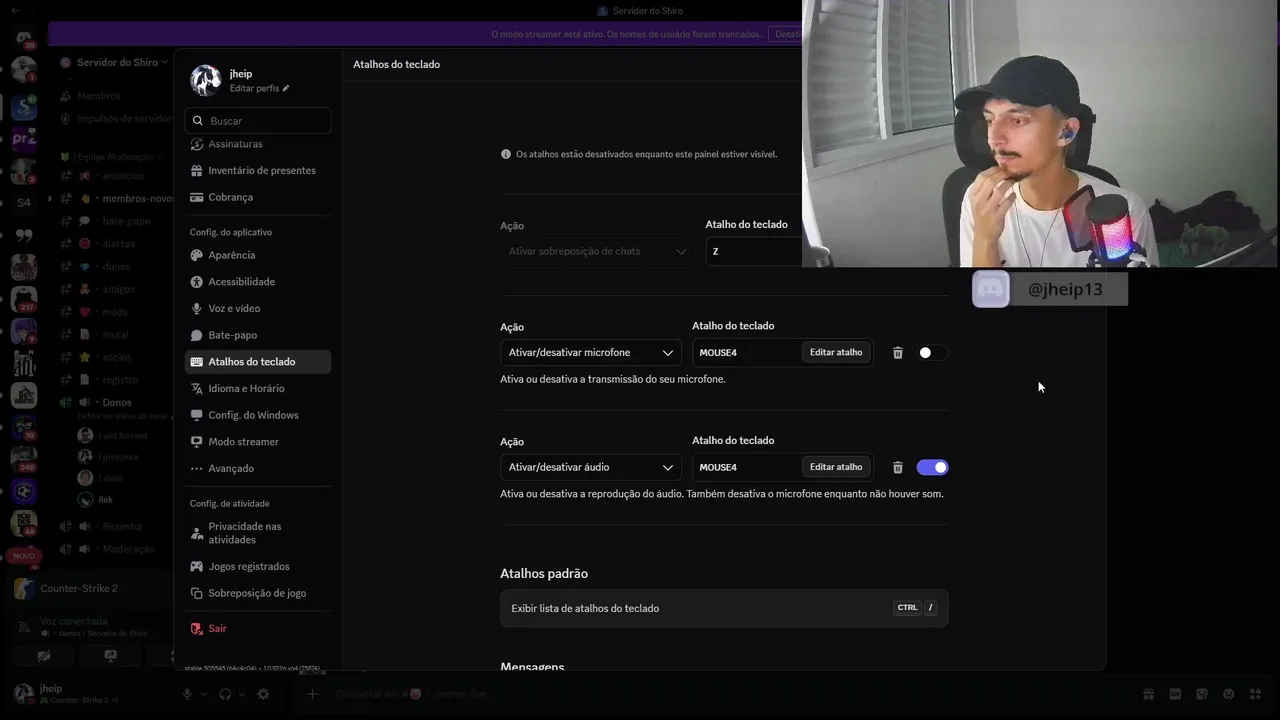The height and width of the screenshot is (720, 1280).
Task: Click the user settings gear icon at bottom
Action: [263, 694]
